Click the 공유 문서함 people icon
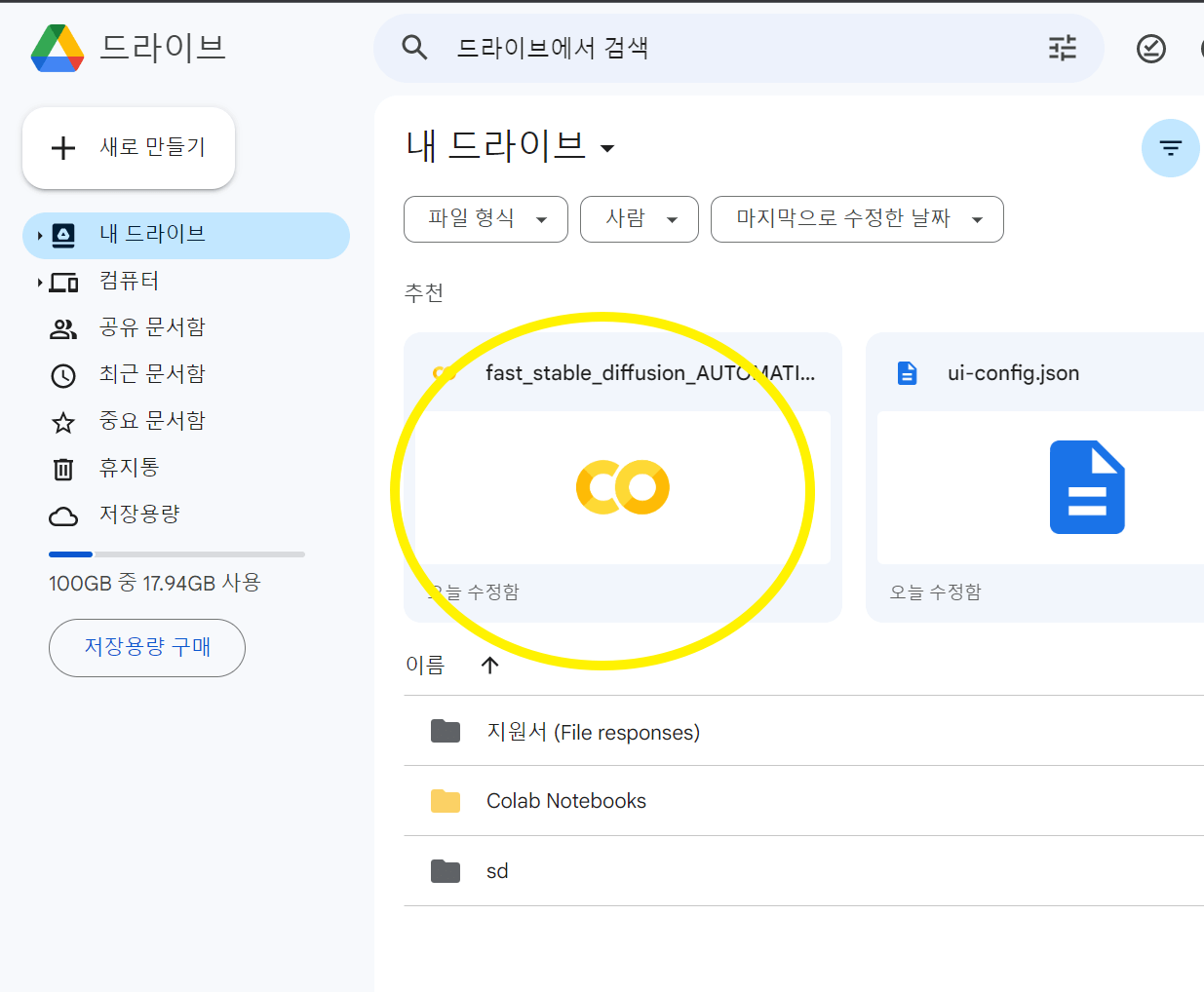1204x992 pixels. click(x=63, y=329)
